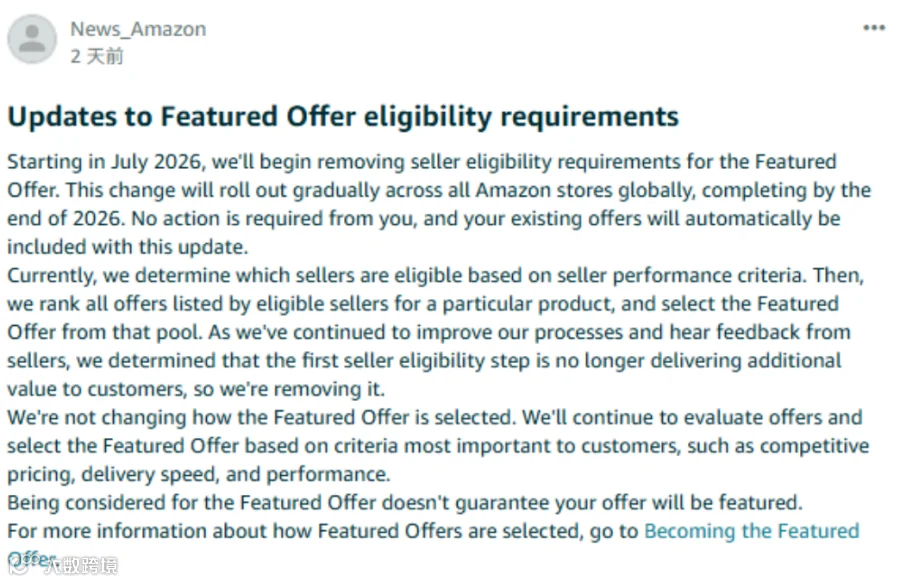Click the phrase 'end of 2026' in first paragraph

(65, 219)
